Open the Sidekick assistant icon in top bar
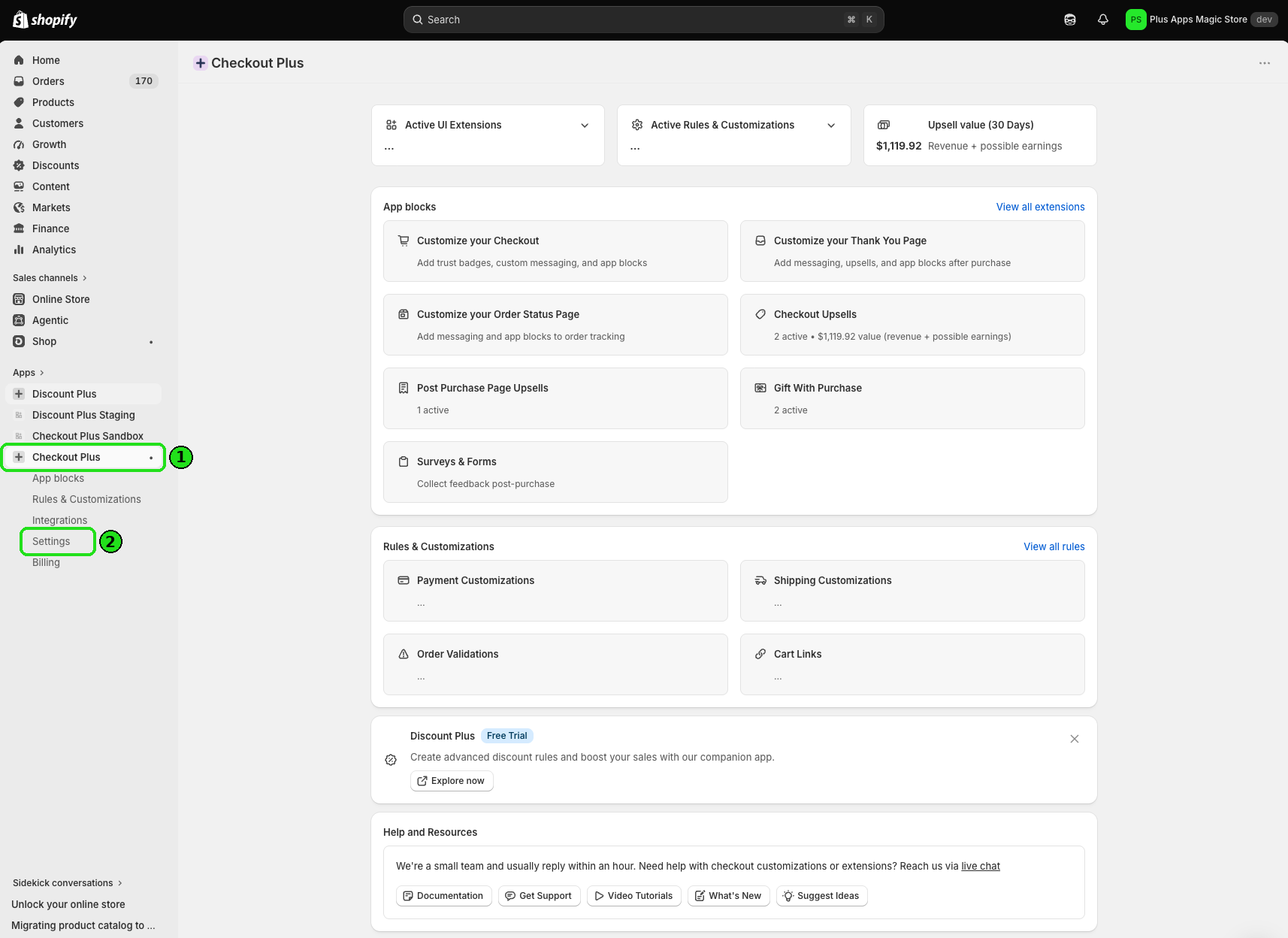 click(1070, 20)
